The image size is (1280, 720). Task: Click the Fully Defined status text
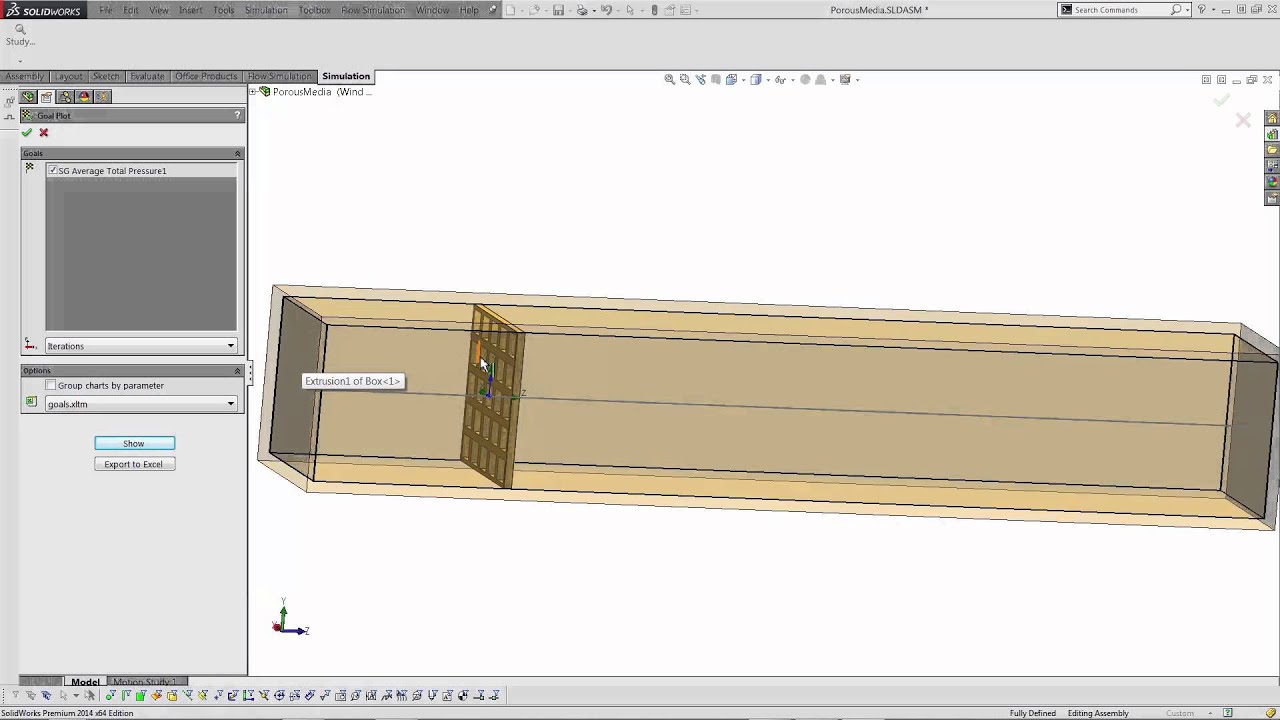click(1032, 713)
